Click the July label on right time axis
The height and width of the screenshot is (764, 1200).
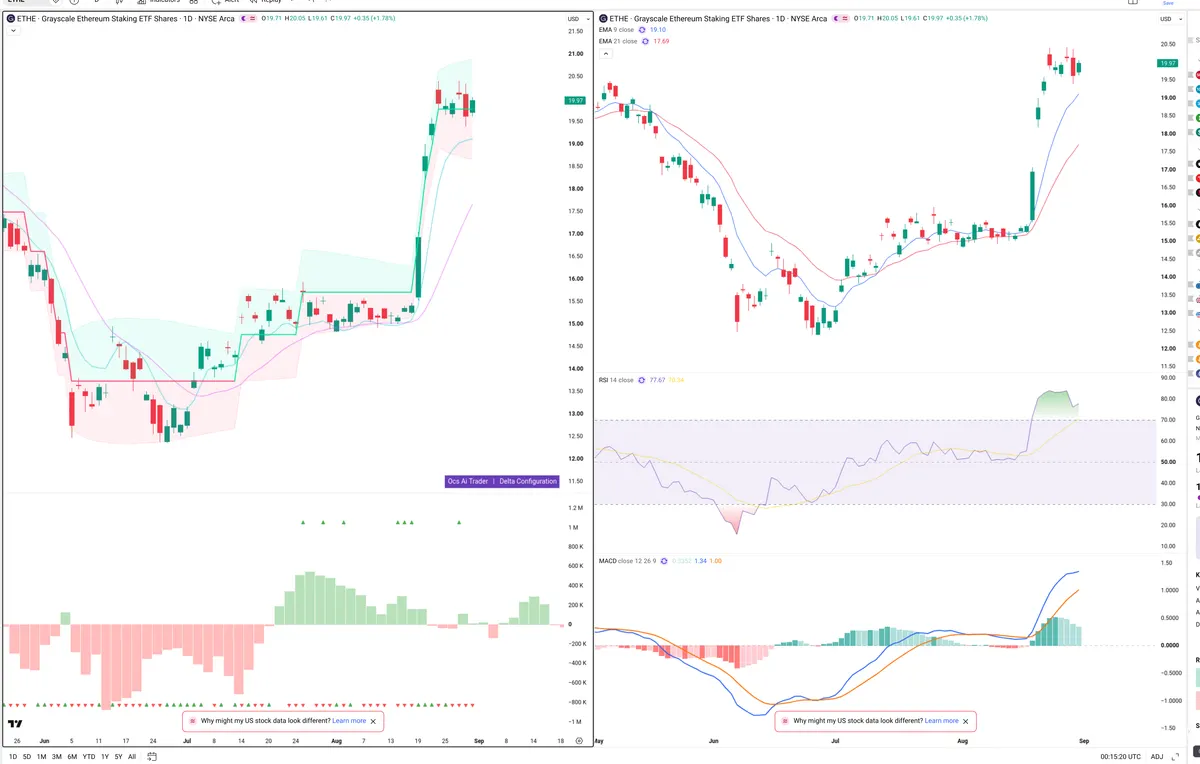[835, 741]
